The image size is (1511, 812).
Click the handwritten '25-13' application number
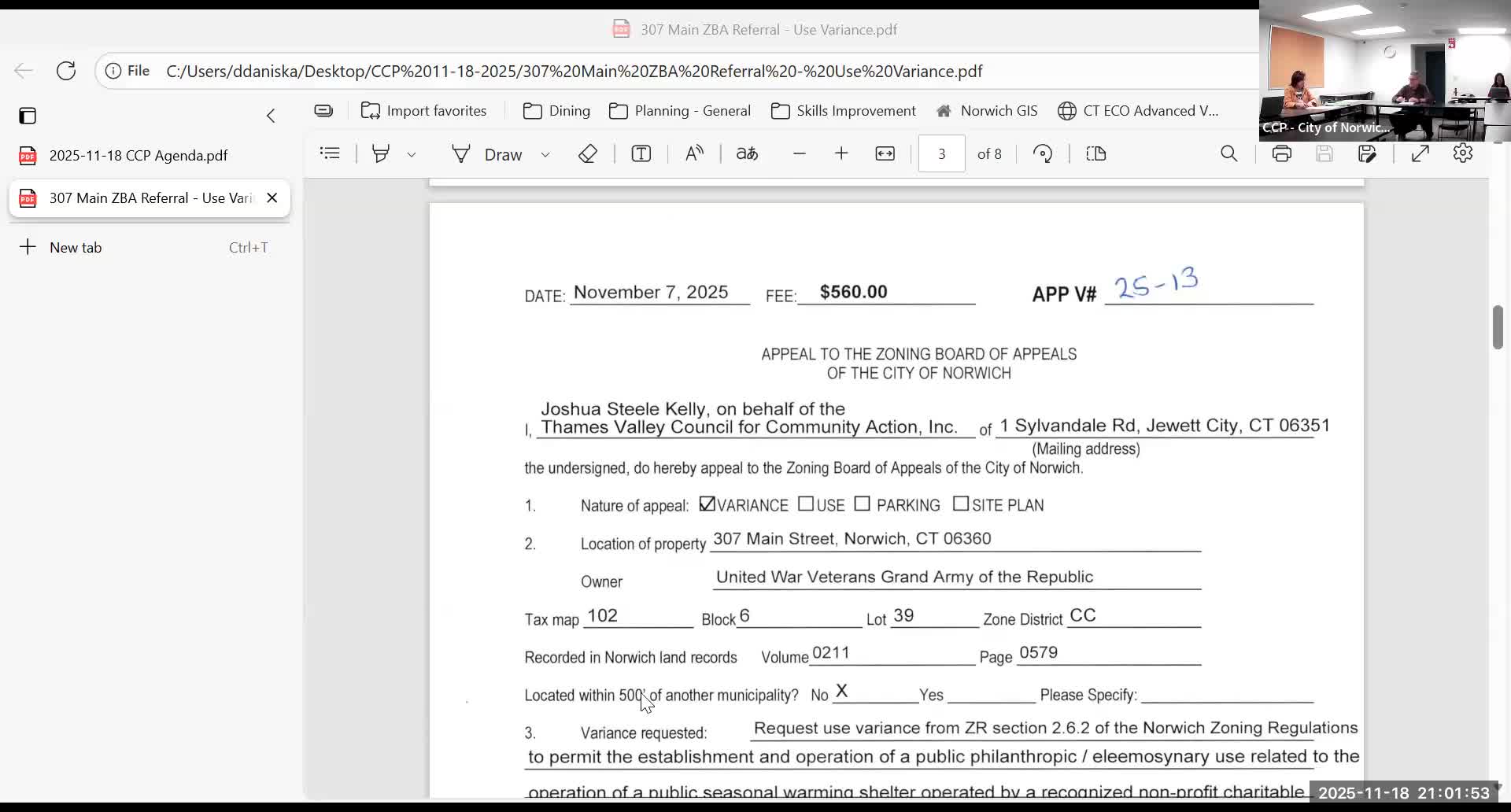[x=1156, y=282]
